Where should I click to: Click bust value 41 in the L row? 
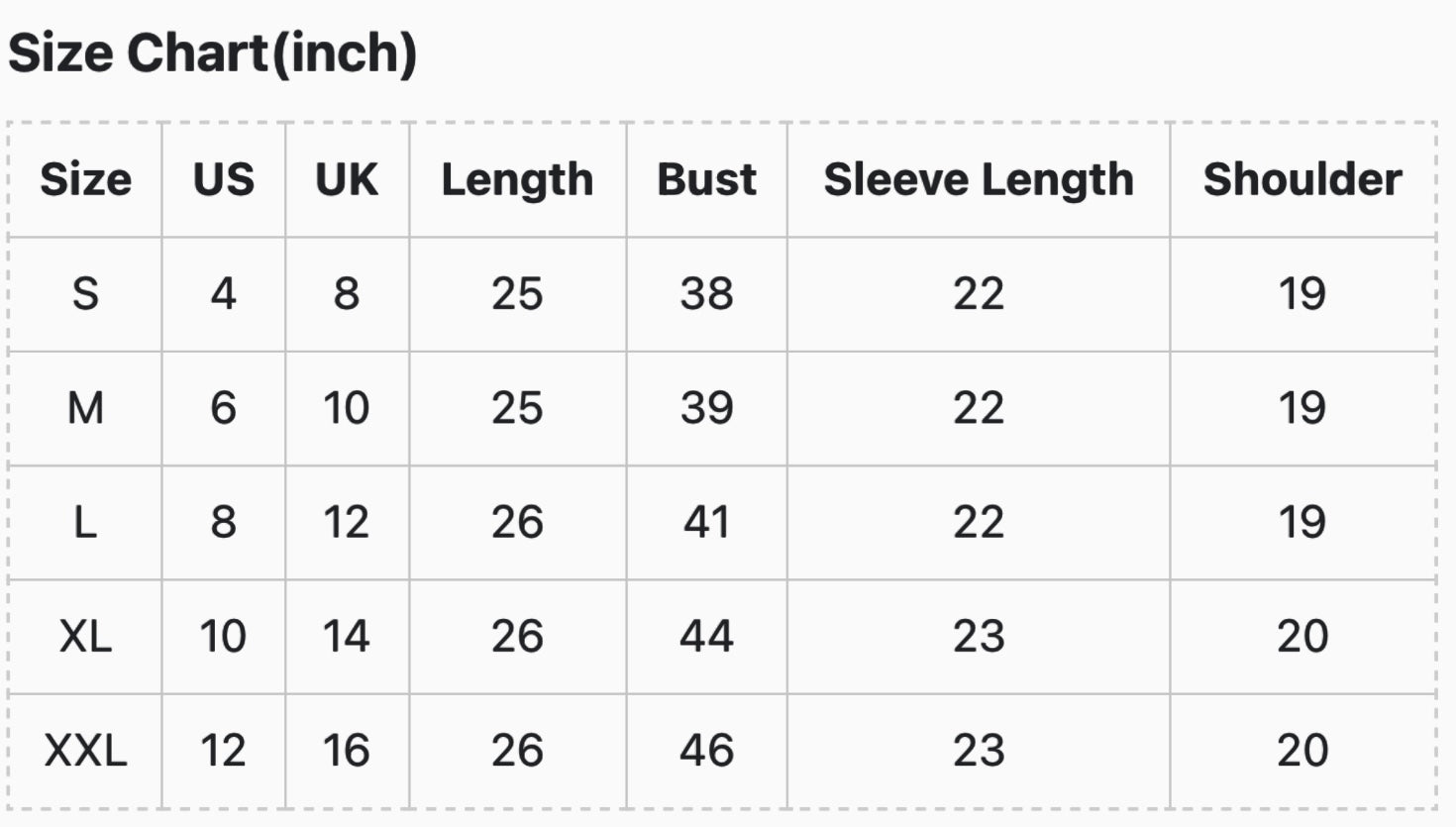706,522
